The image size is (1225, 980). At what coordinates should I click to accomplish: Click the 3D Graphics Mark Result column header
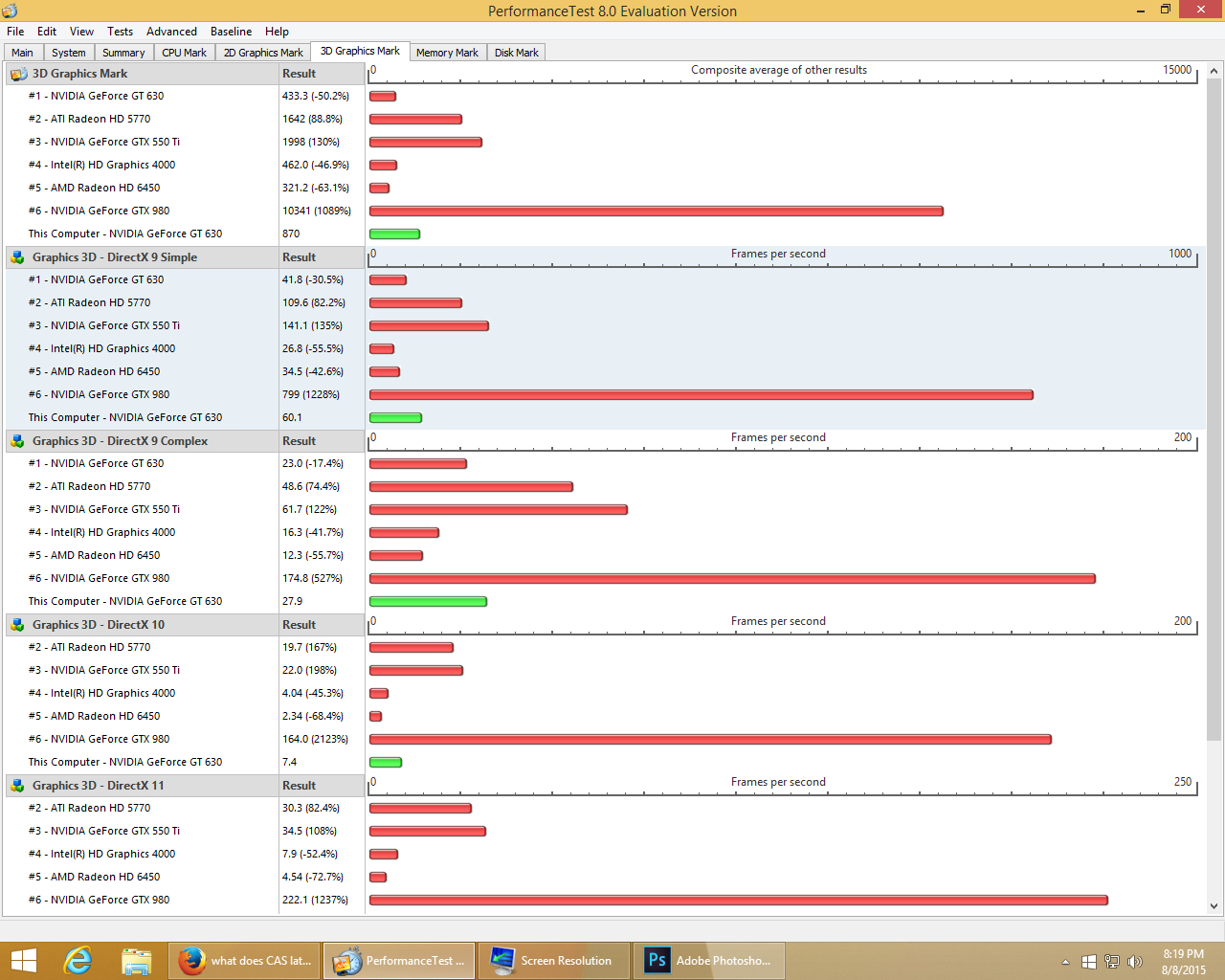tap(322, 74)
